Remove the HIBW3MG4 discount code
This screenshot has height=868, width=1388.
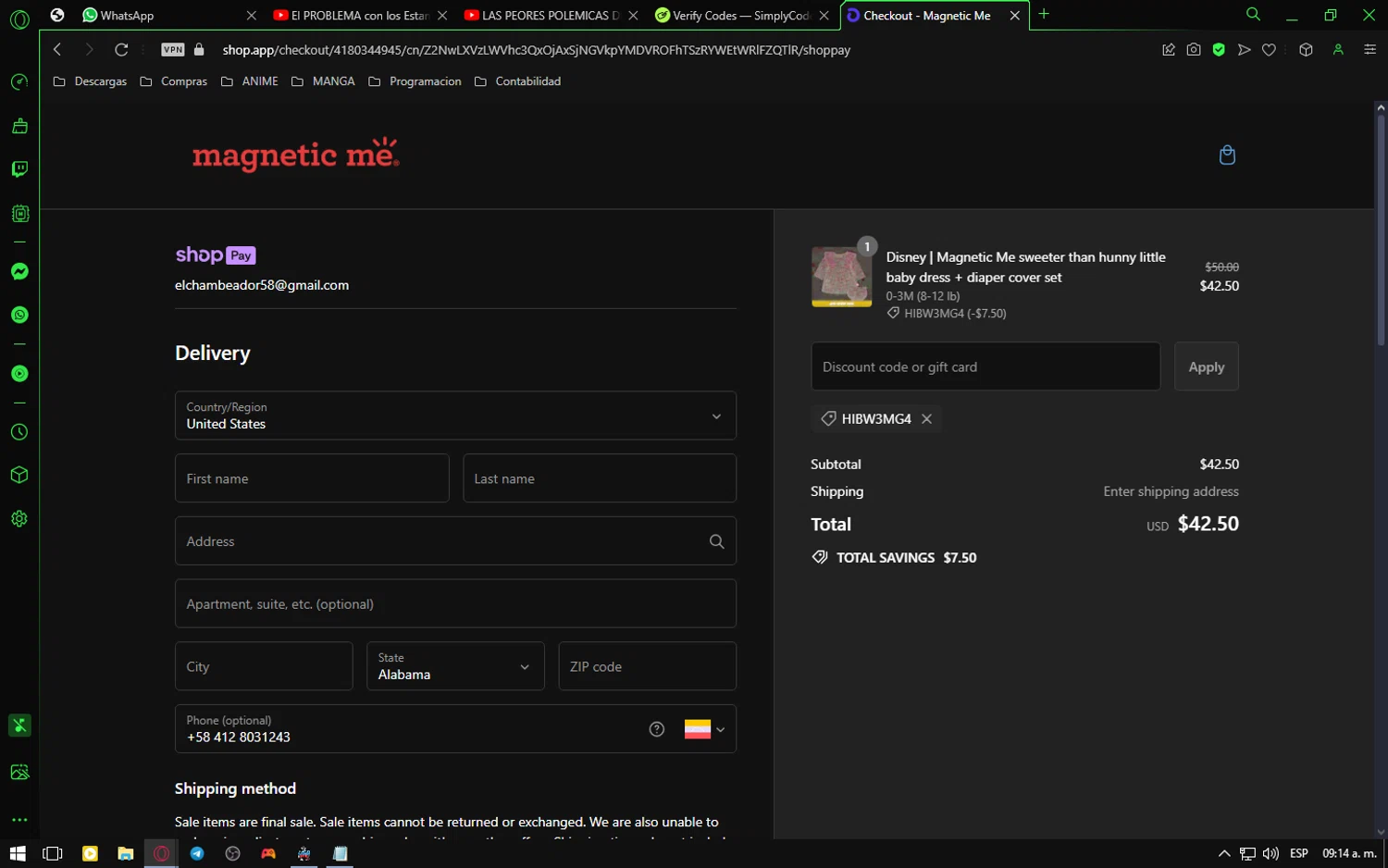pyautogui.click(x=926, y=419)
